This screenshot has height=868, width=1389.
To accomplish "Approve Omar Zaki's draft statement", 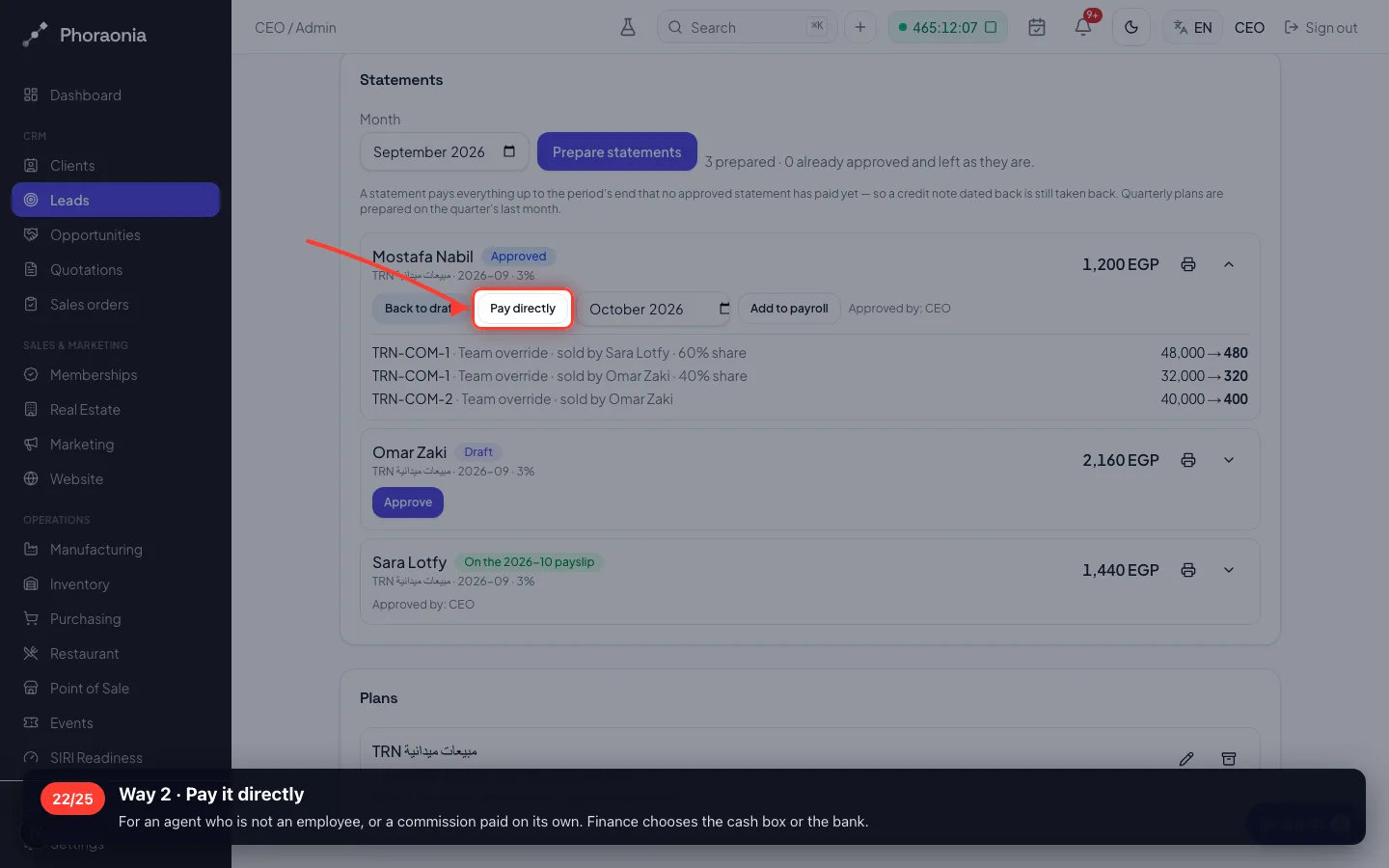I will point(408,502).
